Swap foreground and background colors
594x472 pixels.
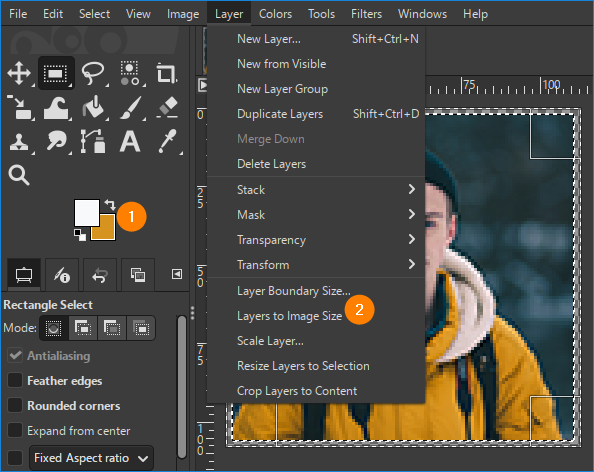click(x=110, y=205)
